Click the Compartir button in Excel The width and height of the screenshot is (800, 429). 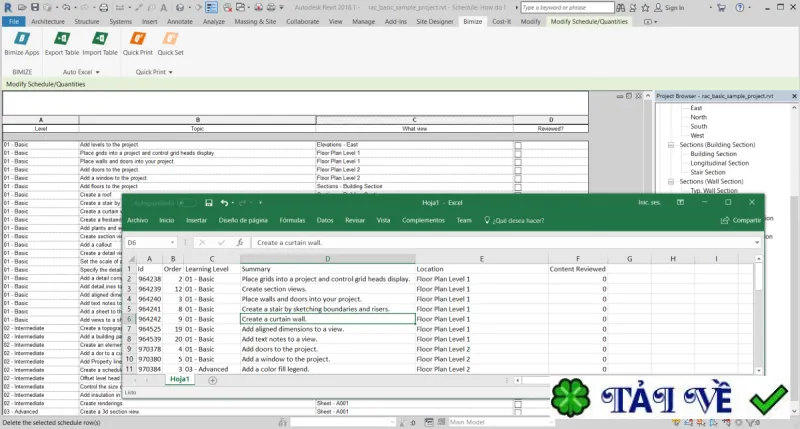[741, 220]
